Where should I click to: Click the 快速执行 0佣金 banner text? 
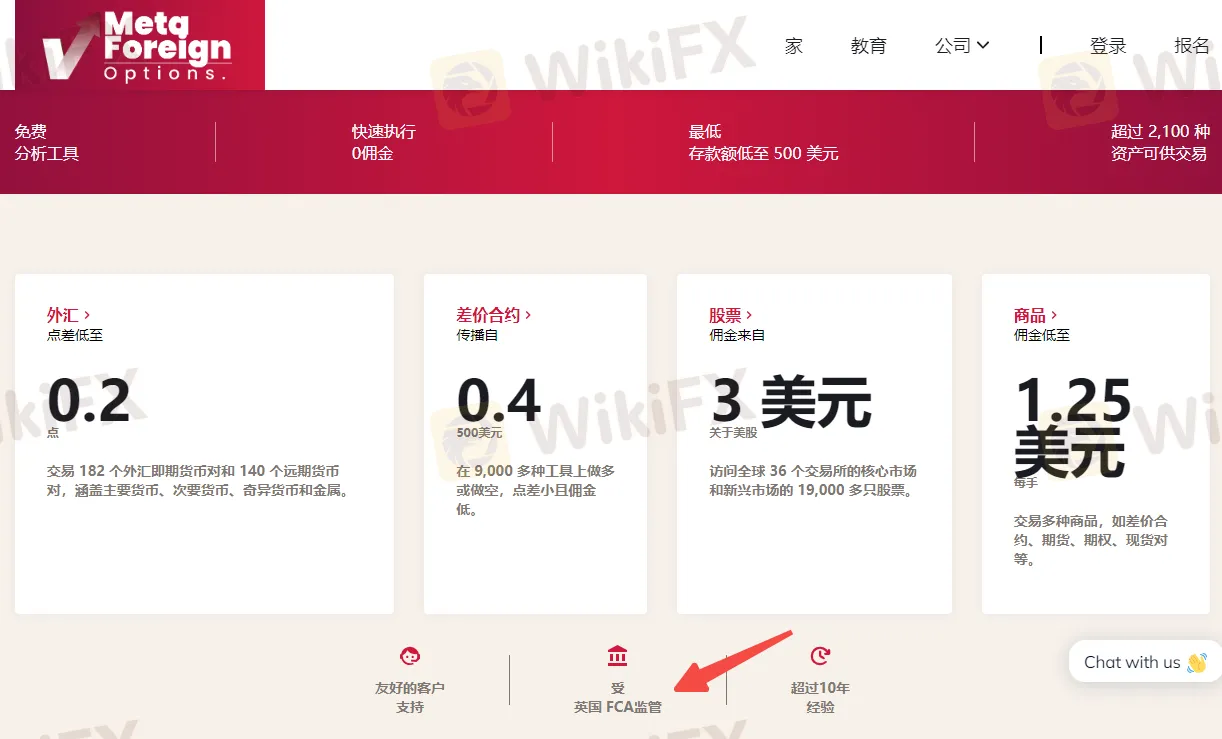coord(383,142)
